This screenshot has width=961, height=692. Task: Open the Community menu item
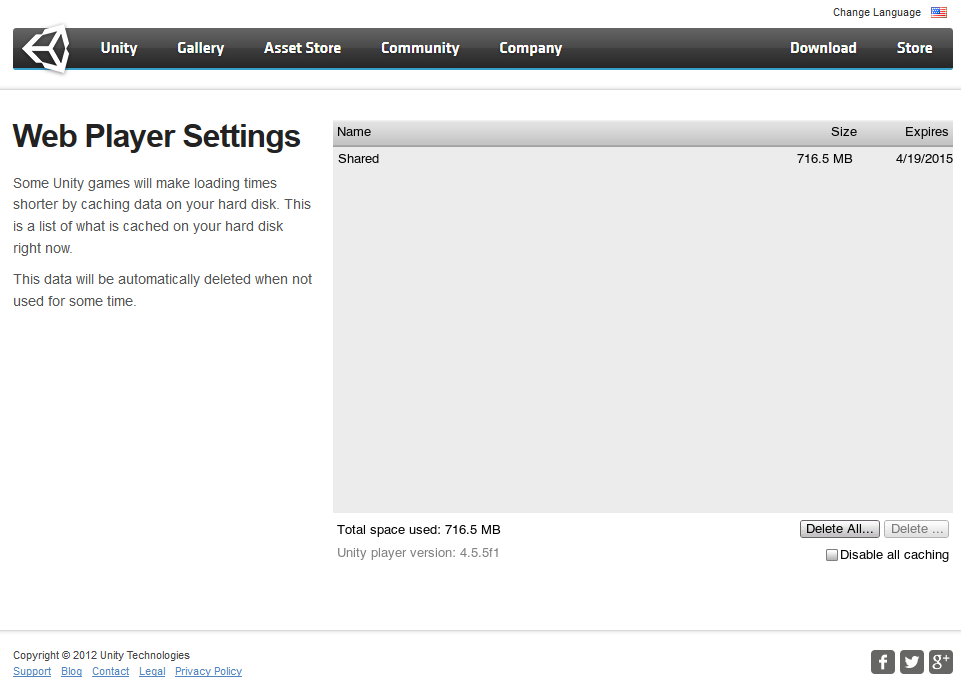tap(420, 48)
